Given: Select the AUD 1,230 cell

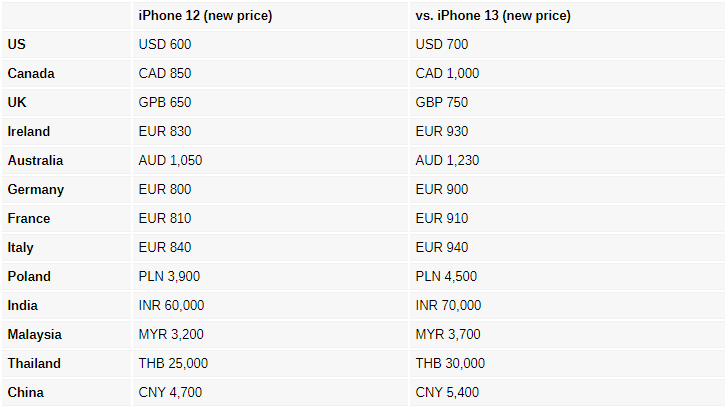Looking at the screenshot, I should [447, 161].
